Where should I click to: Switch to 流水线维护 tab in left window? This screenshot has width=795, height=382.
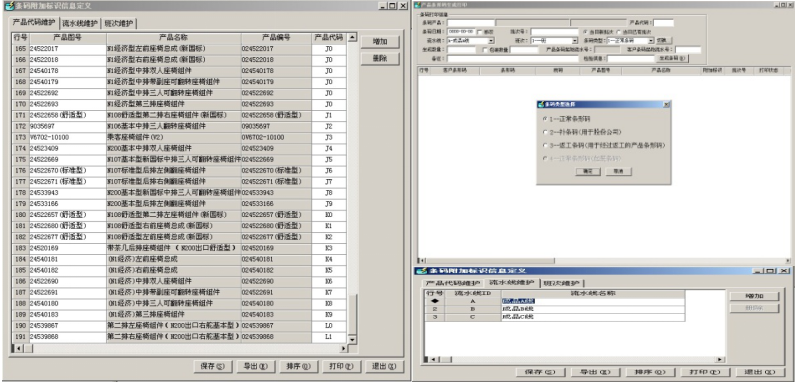point(80,24)
